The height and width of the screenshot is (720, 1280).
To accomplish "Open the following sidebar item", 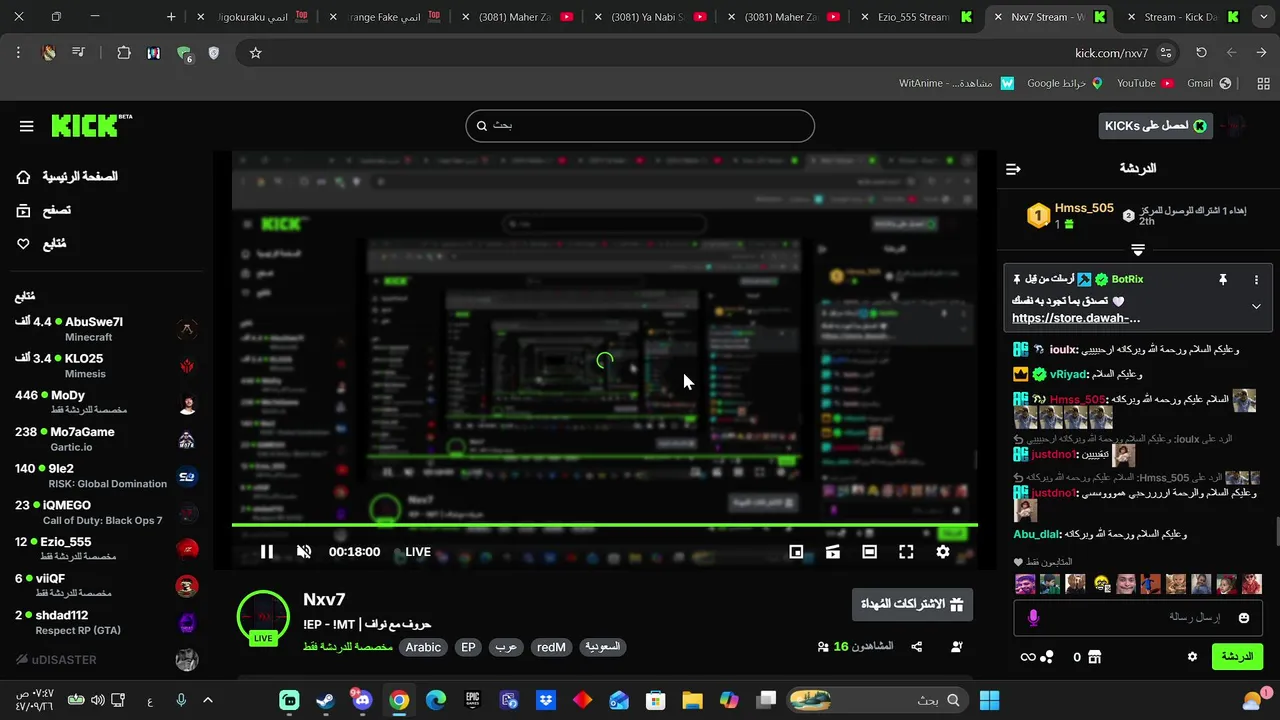I will click(41, 244).
